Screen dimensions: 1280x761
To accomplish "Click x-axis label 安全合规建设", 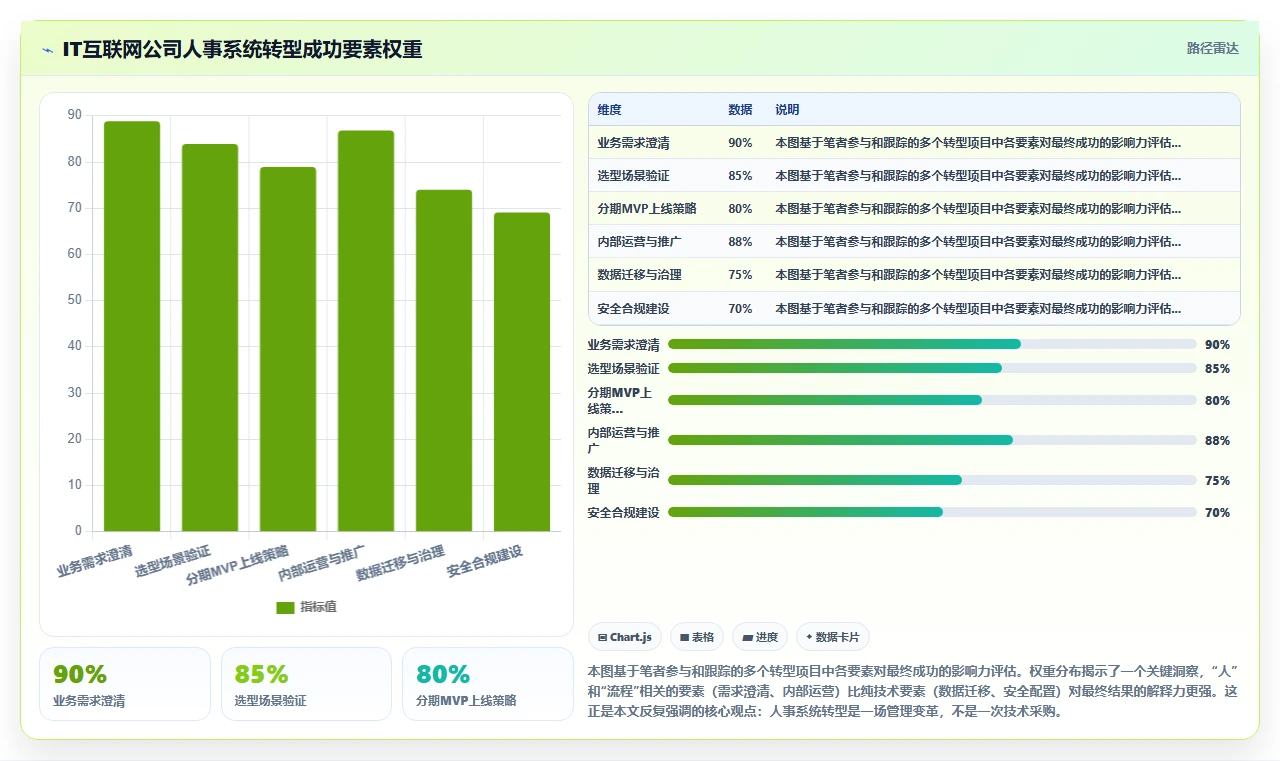I will [485, 562].
